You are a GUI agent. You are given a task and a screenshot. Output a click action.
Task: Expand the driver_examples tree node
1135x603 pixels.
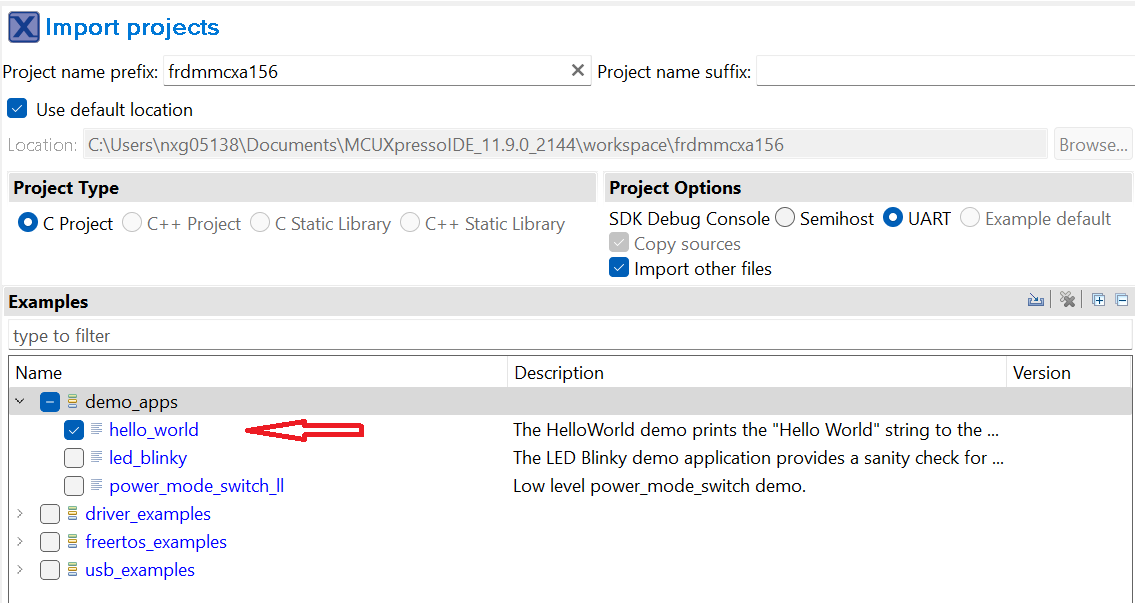click(x=19, y=514)
